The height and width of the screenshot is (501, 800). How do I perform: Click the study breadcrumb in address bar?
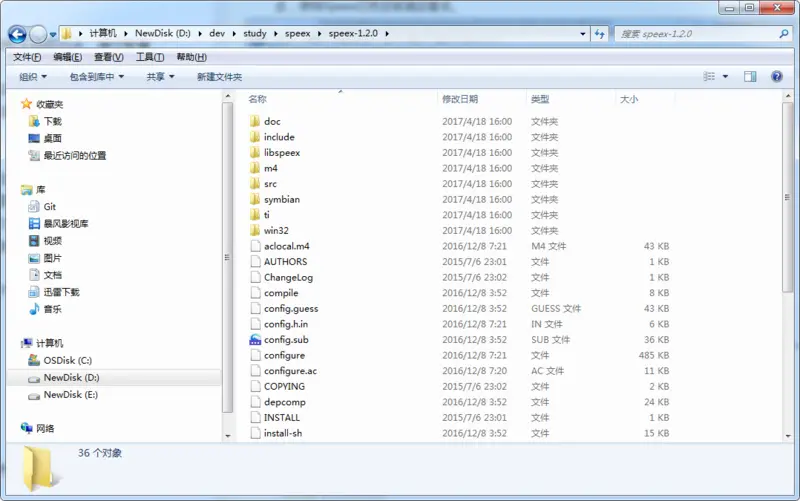255,34
